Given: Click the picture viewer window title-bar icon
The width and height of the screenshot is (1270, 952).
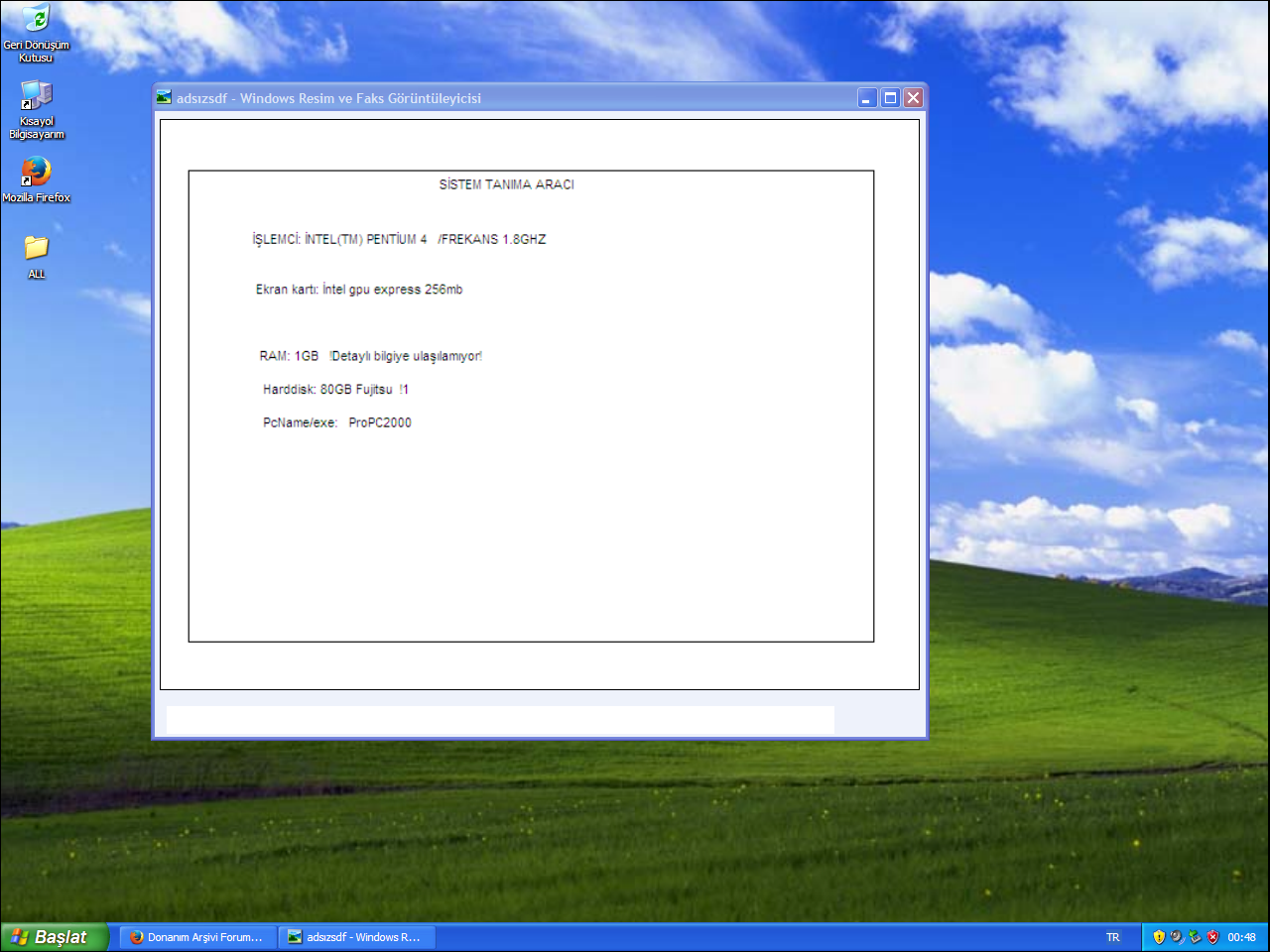Looking at the screenshot, I should coord(164,97).
